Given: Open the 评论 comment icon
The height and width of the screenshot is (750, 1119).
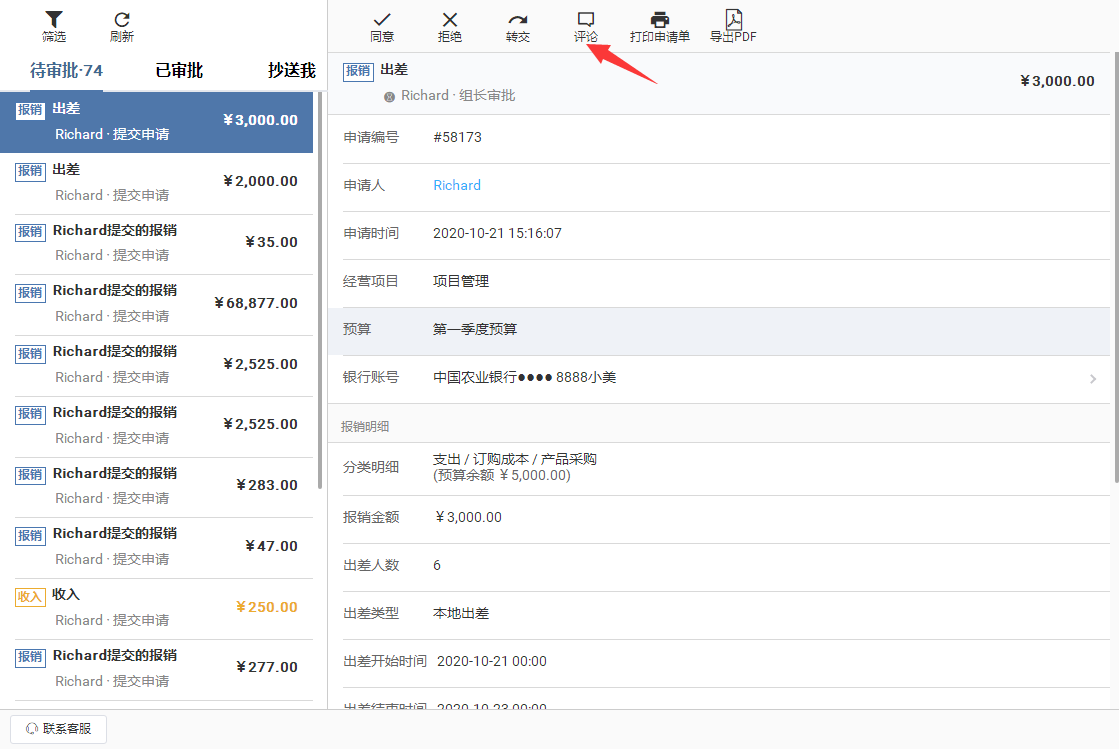Looking at the screenshot, I should [586, 20].
